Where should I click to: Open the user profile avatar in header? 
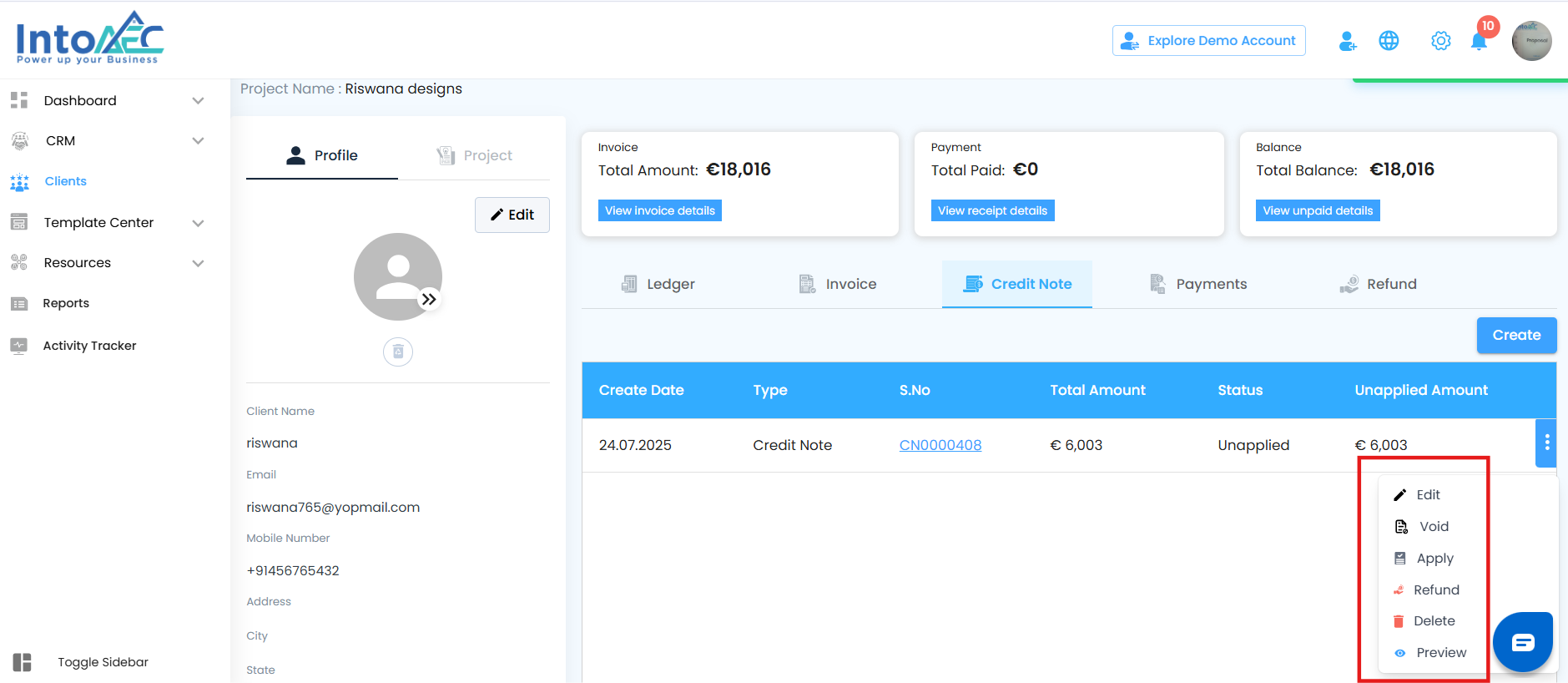1532,41
